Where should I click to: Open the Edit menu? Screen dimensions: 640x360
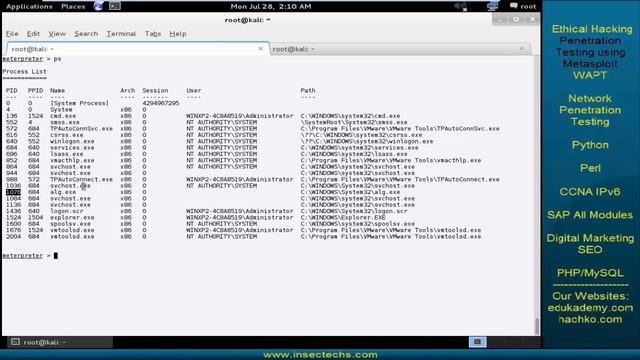33,33
